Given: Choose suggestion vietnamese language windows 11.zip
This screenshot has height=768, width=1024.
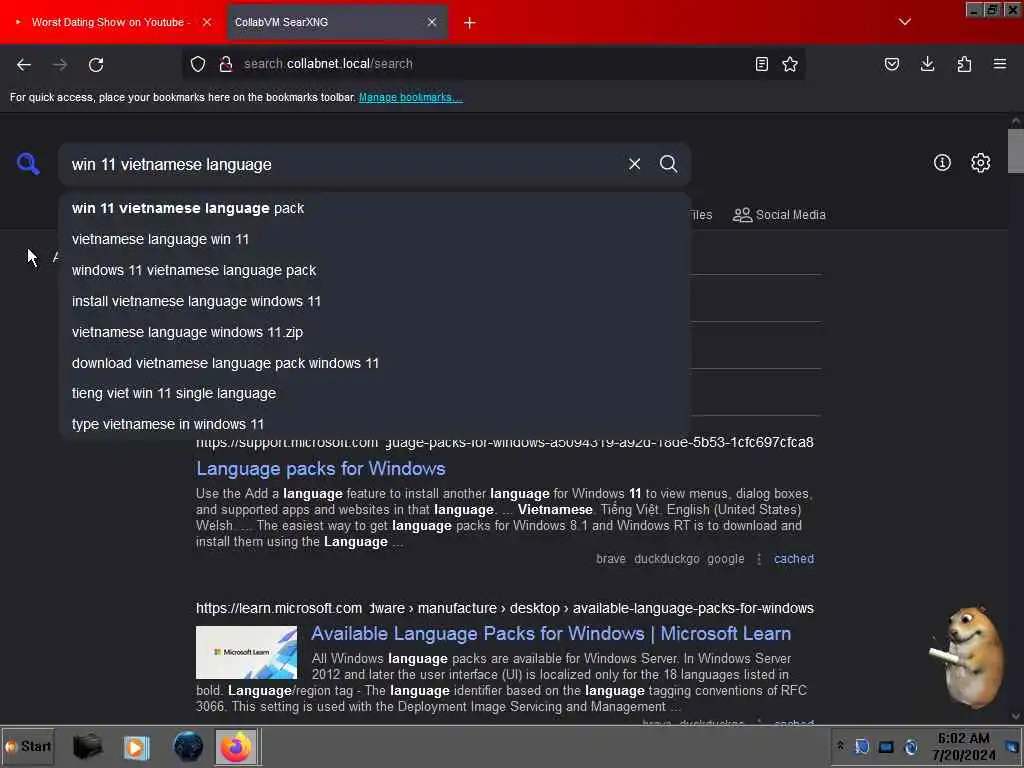Looking at the screenshot, I should pos(375,332).
